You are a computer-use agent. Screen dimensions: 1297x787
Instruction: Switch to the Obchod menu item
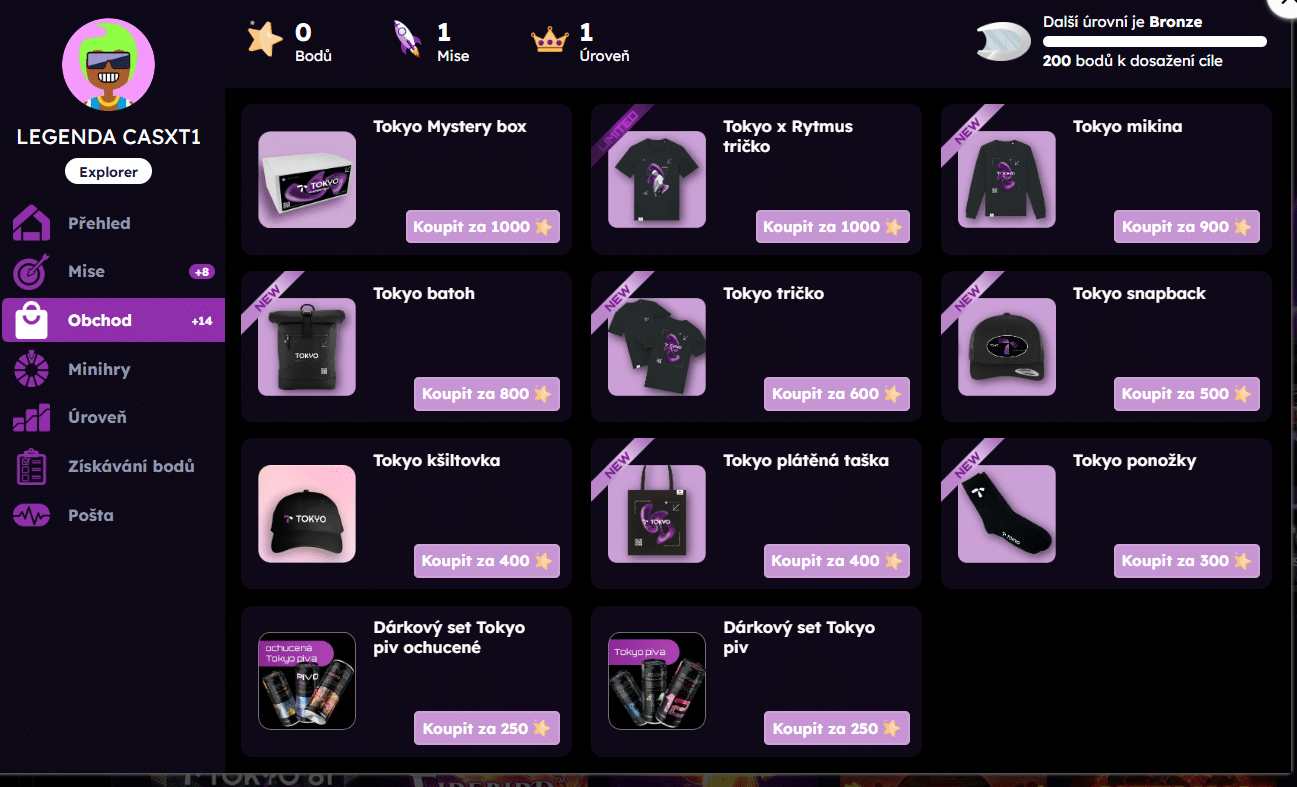click(113, 320)
